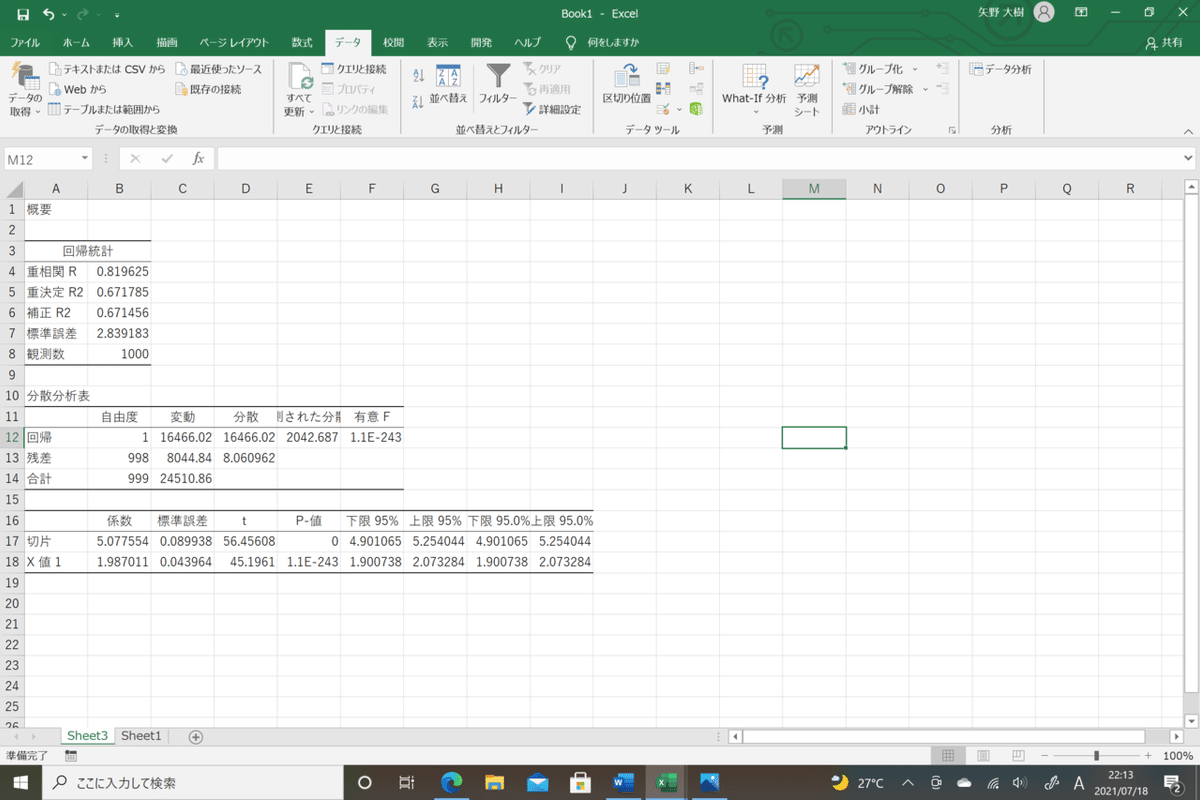Click グループ化 group button
This screenshot has width=1200, height=800.
point(873,69)
